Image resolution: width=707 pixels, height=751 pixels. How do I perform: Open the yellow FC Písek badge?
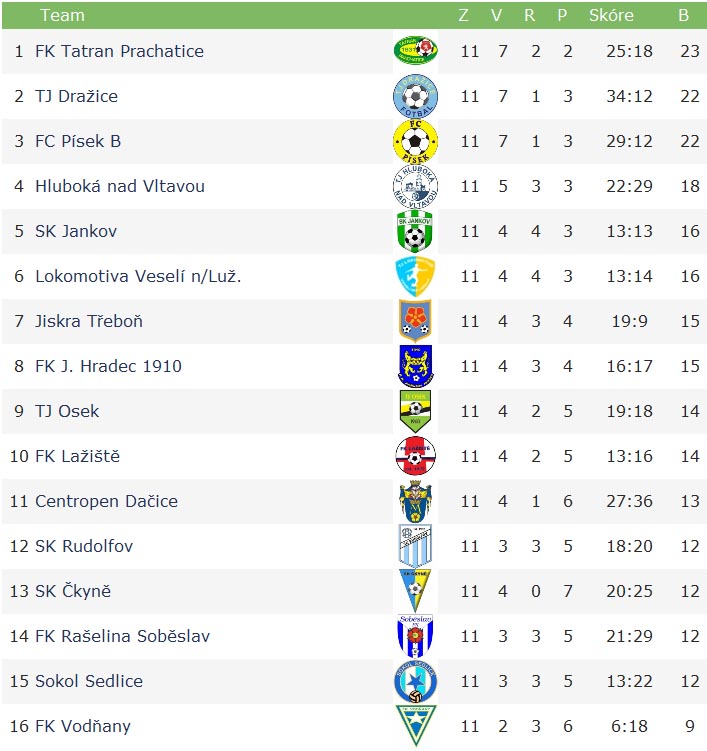[415, 141]
